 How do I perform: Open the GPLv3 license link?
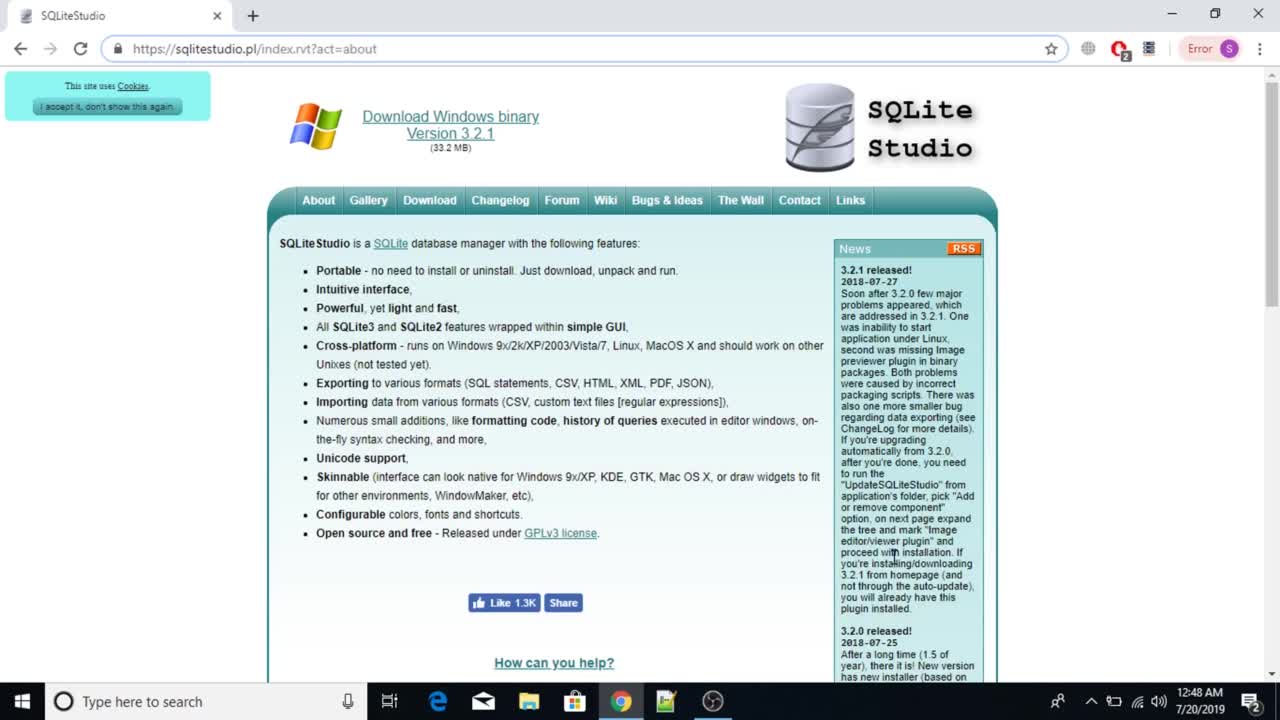click(x=561, y=533)
